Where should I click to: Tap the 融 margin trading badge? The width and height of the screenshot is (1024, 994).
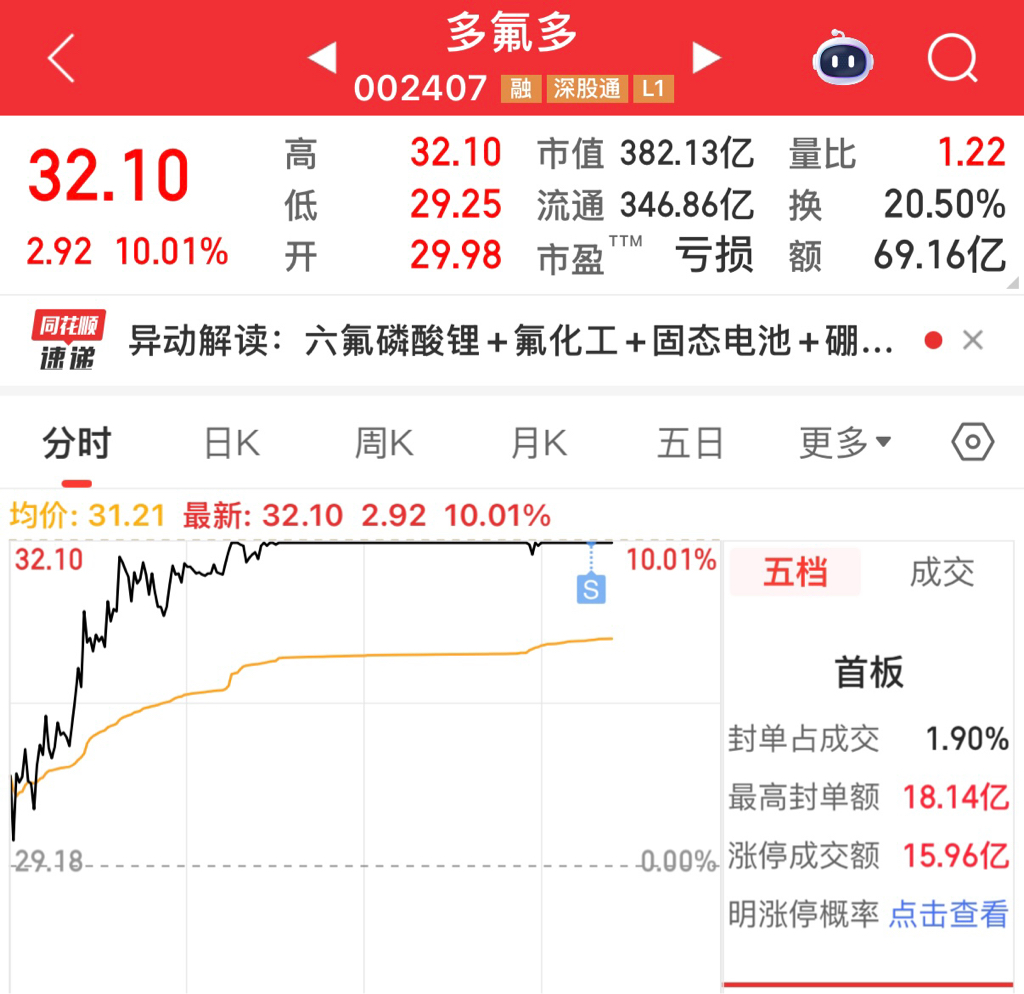(x=520, y=88)
